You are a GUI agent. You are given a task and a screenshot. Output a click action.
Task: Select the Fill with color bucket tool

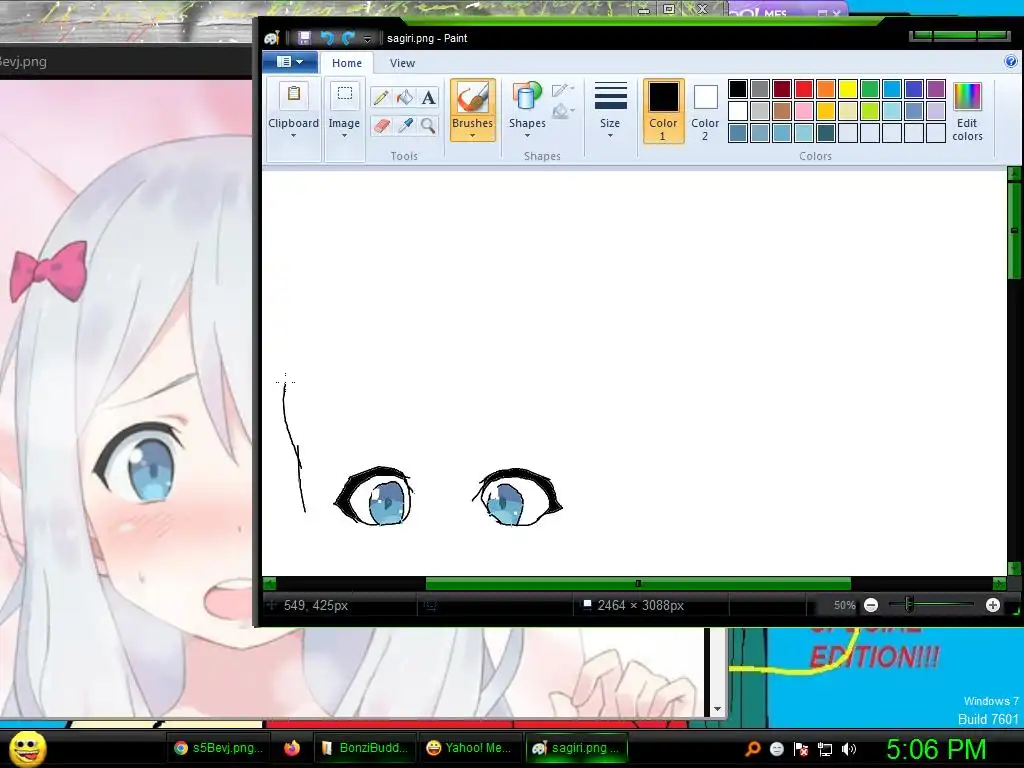click(405, 98)
